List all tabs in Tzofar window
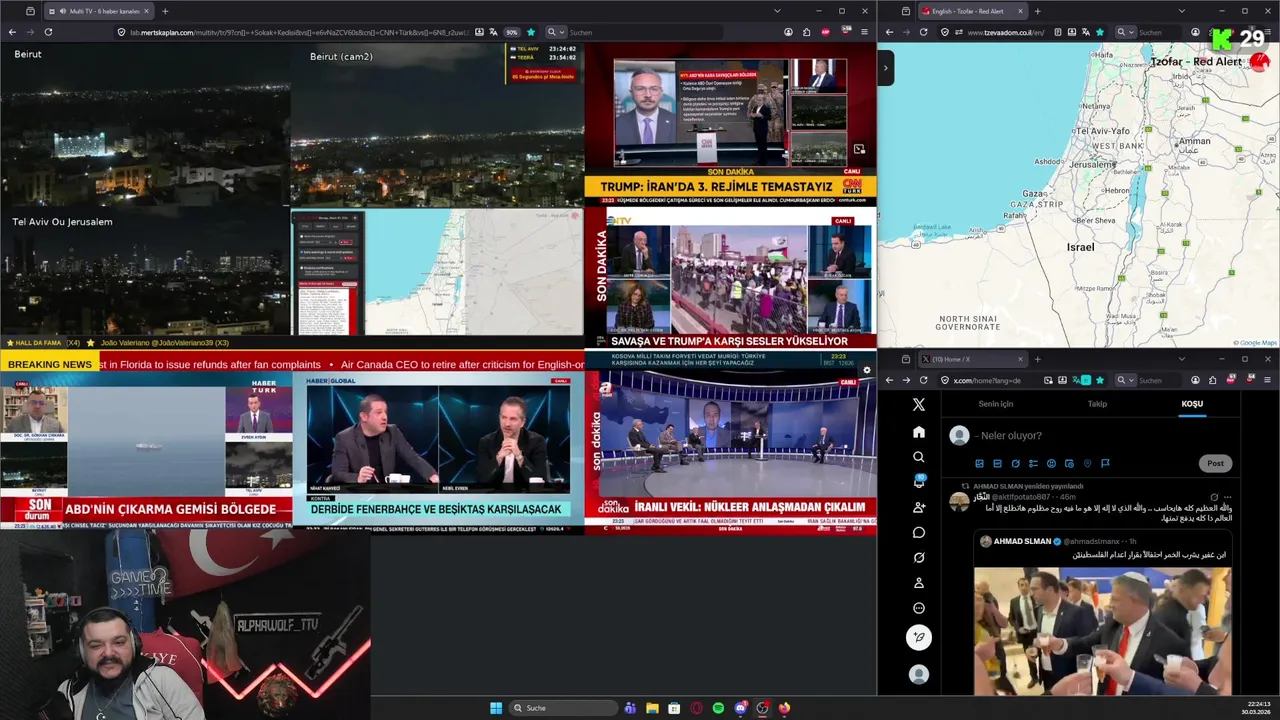This screenshot has width=1280, height=720. (x=1181, y=11)
